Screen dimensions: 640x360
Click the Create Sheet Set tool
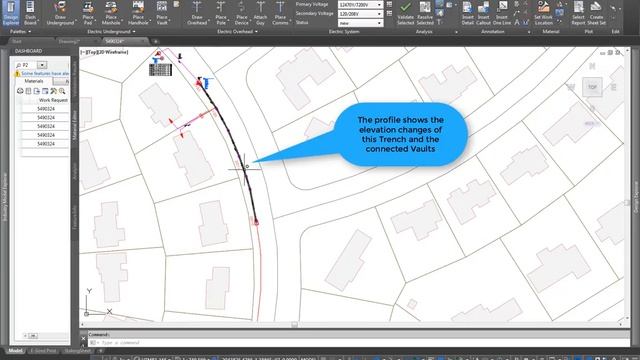[596, 13]
